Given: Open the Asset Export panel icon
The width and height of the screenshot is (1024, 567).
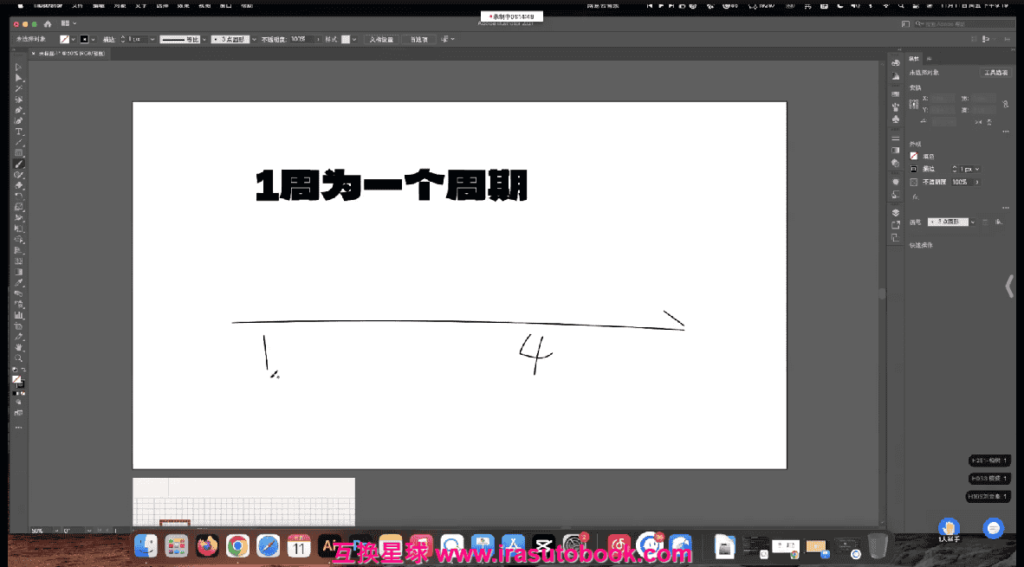Looking at the screenshot, I should [x=895, y=225].
